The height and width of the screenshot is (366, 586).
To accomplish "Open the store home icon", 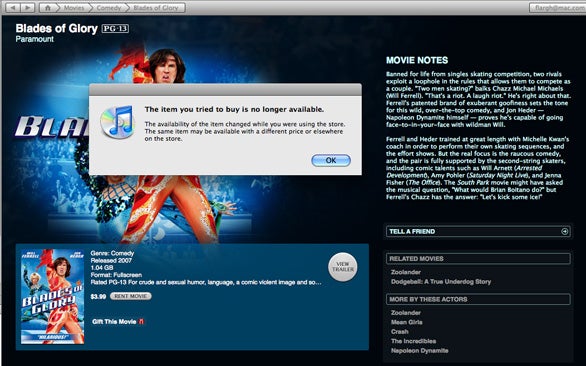I will coord(48,7).
